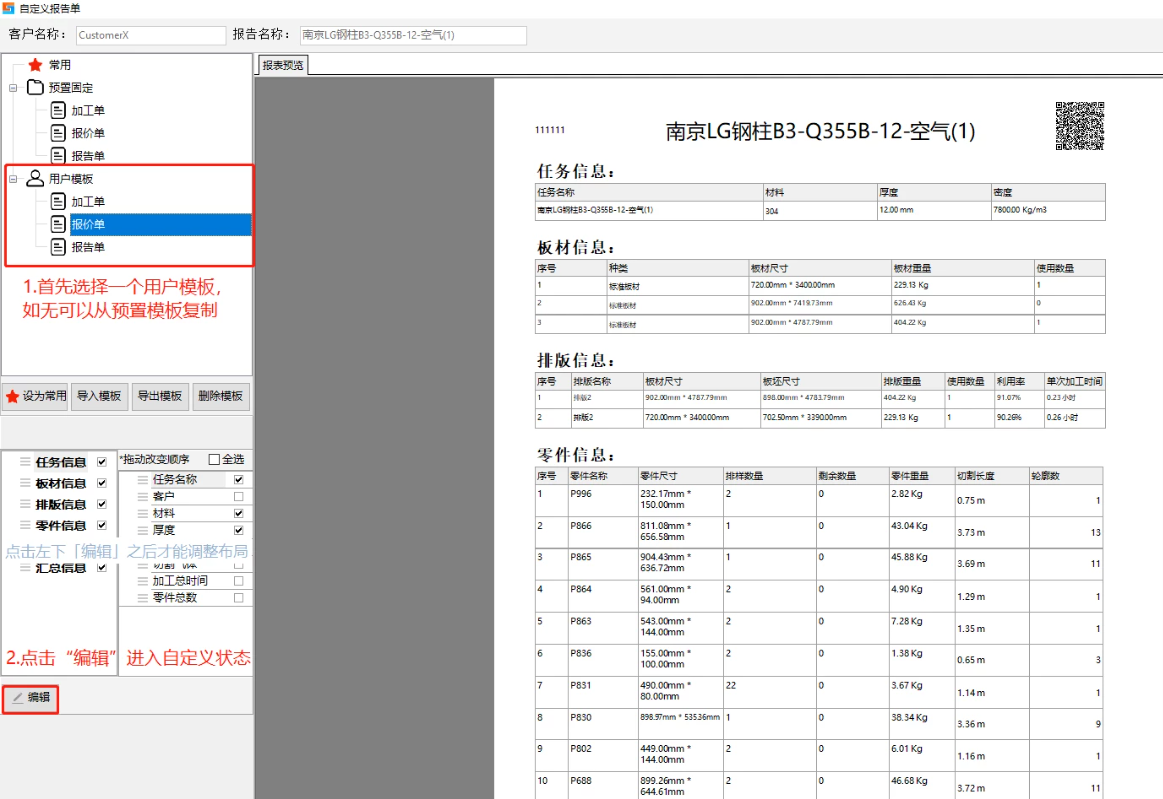1163x799 pixels.
Task: Click the drag handle beside 汇总信息
Action: pyautogui.click(x=25, y=568)
